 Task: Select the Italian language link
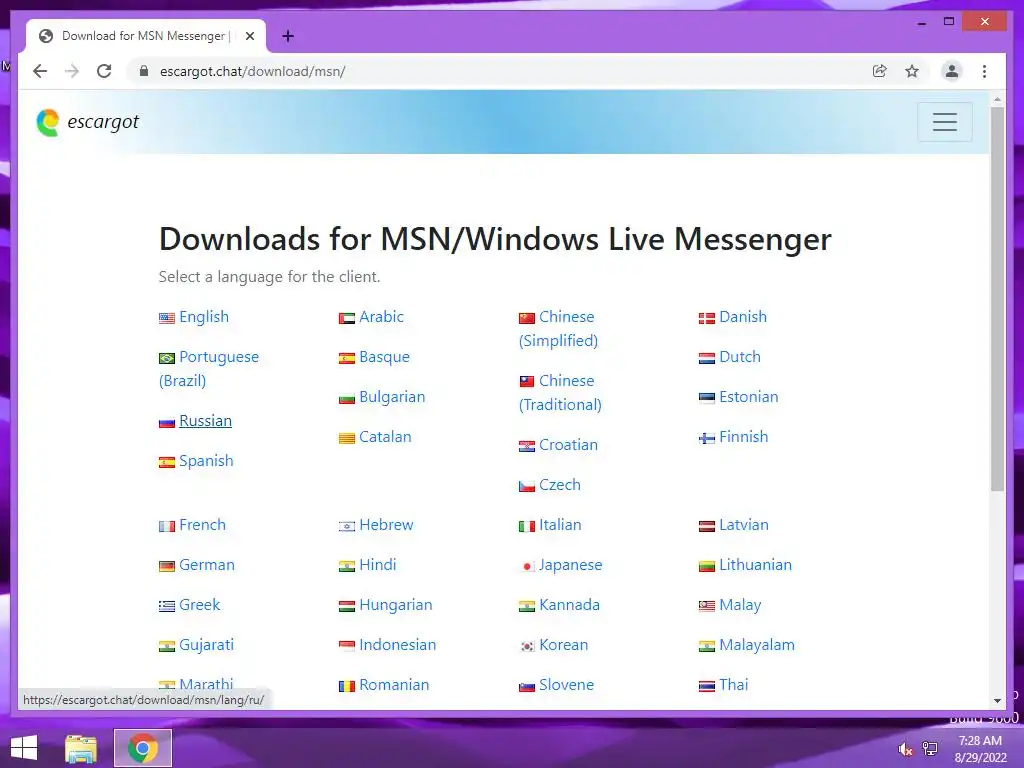(x=560, y=524)
